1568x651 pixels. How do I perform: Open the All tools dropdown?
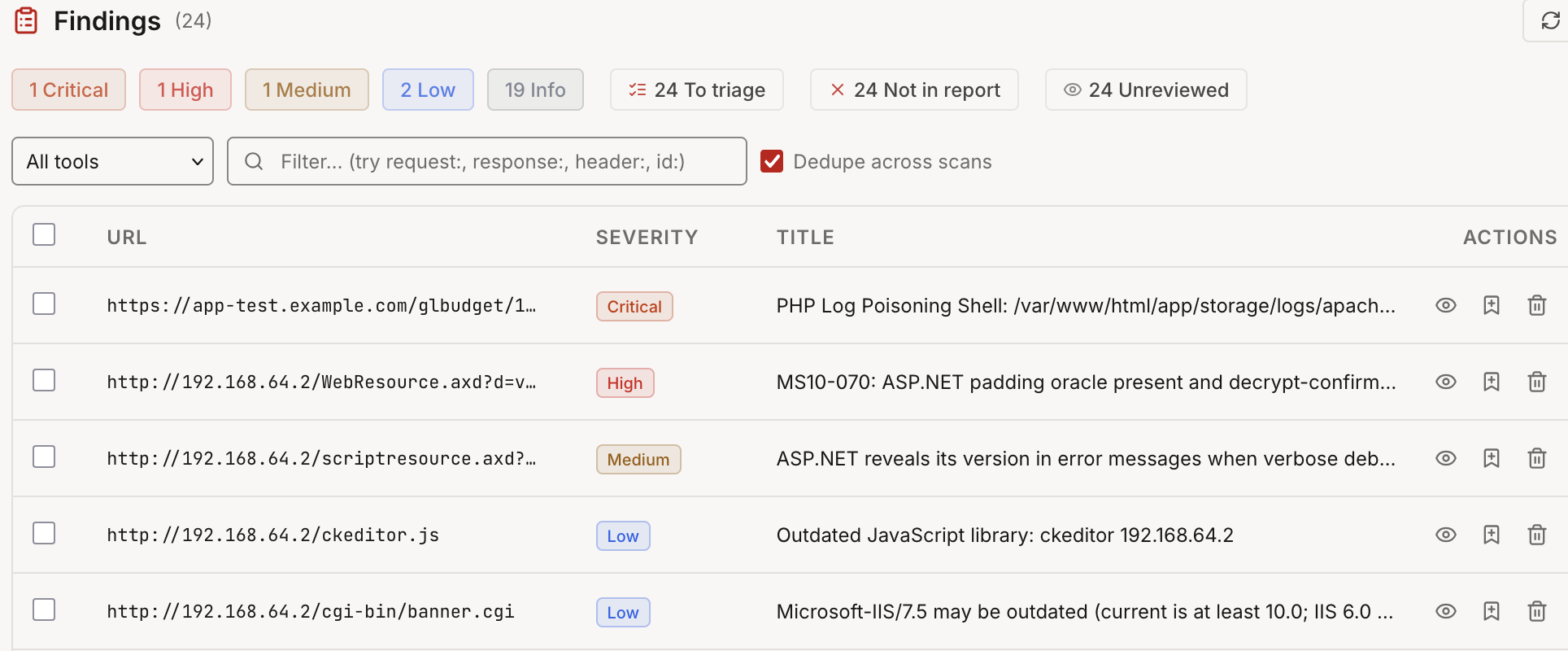[113, 161]
